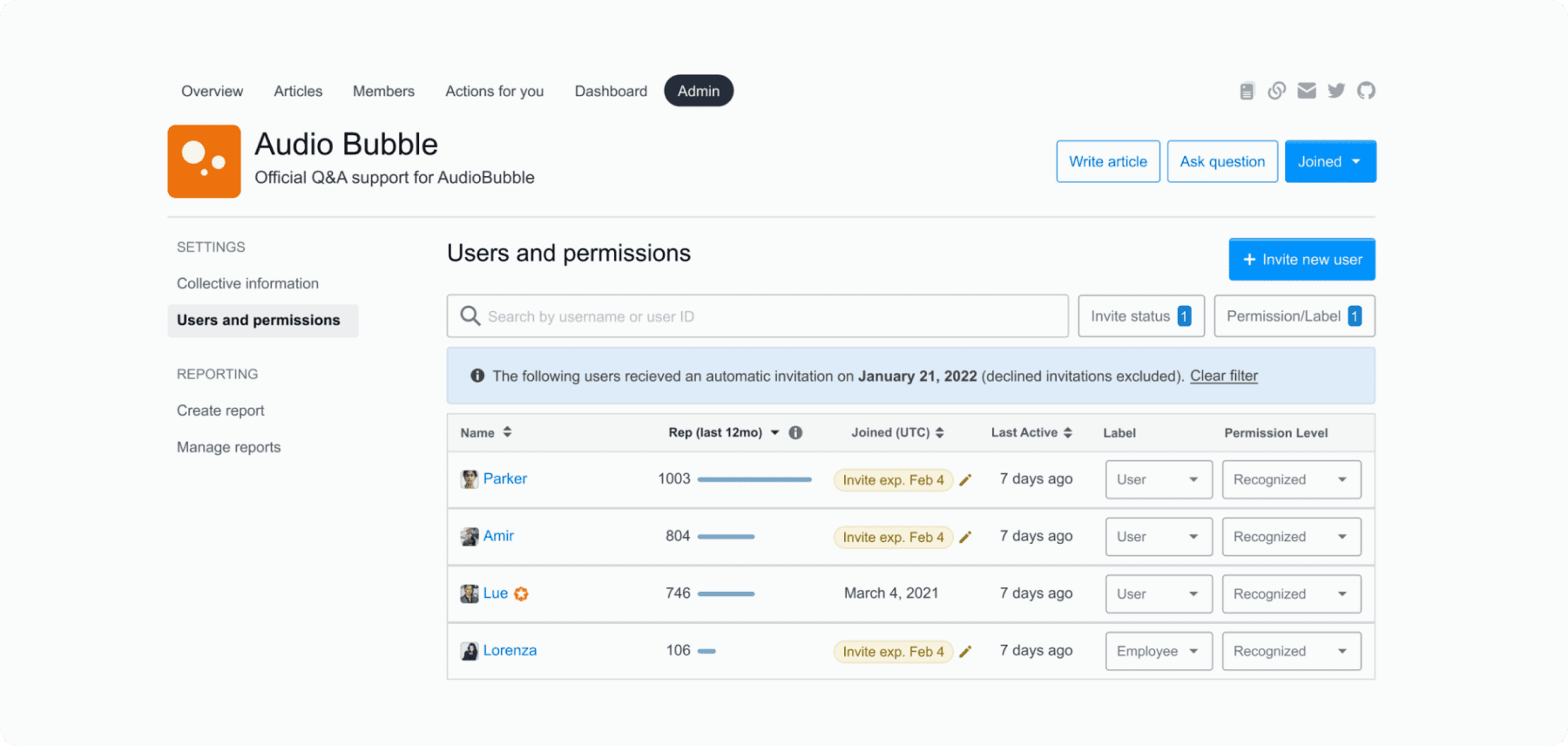Edit Lorenza's invite expiry pencil icon

965,651
